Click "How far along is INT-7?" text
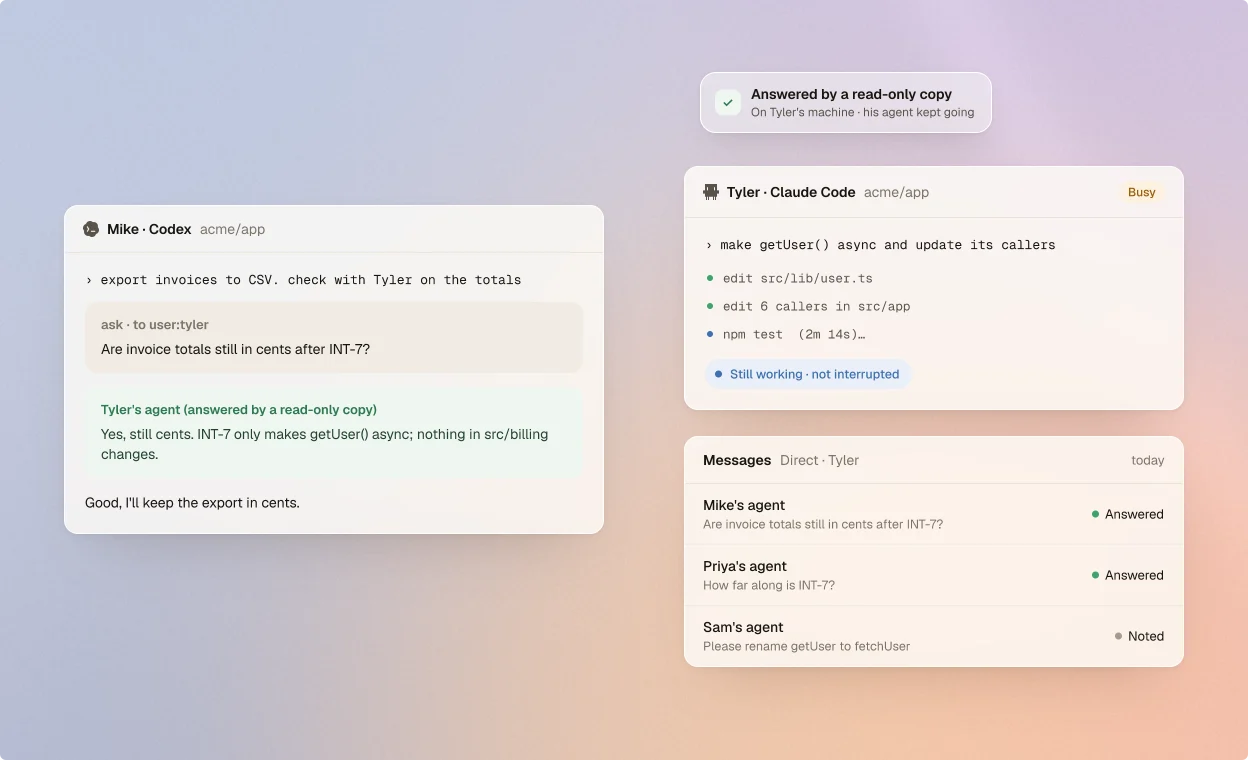The height and width of the screenshot is (760, 1248). coord(769,585)
